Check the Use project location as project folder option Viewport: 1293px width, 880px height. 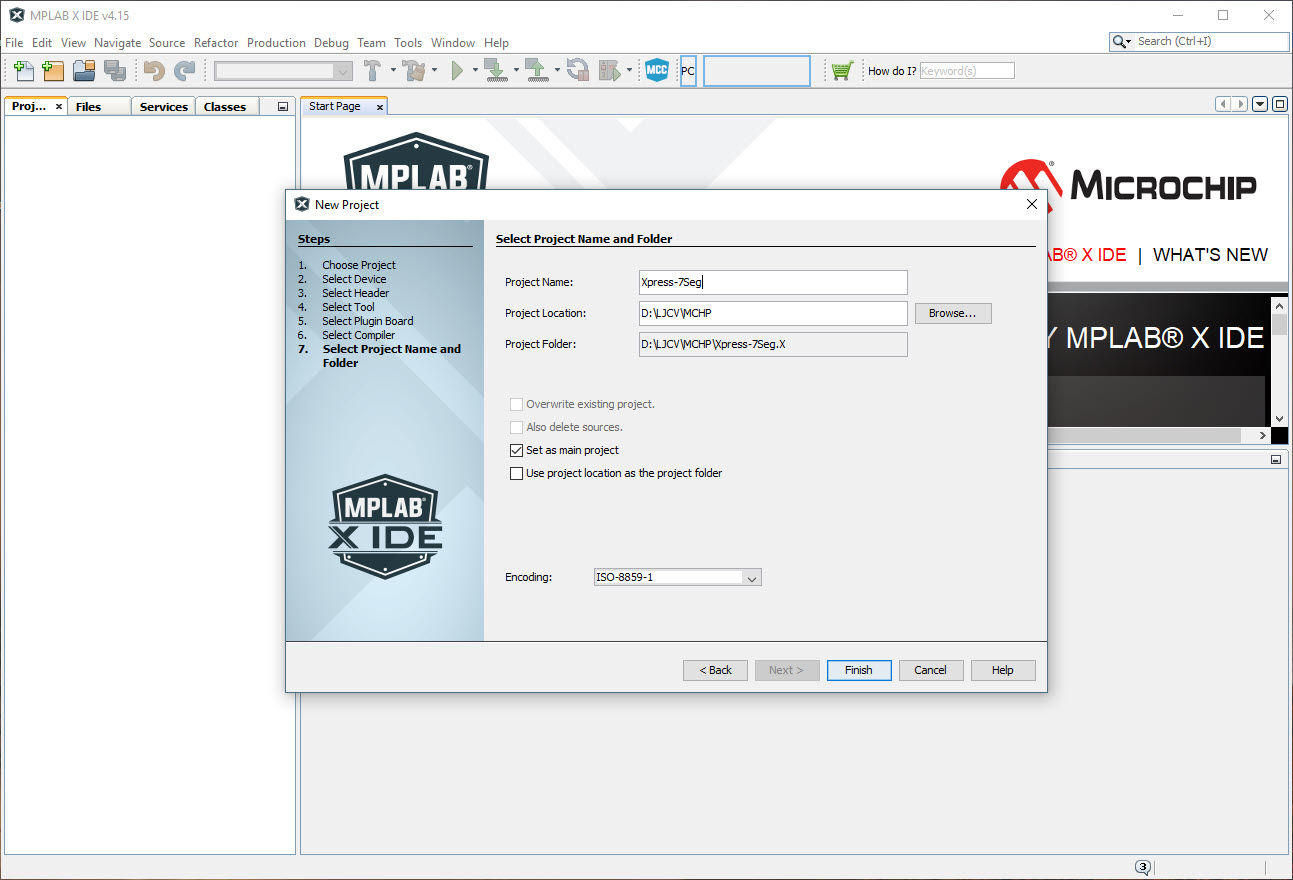click(x=516, y=472)
